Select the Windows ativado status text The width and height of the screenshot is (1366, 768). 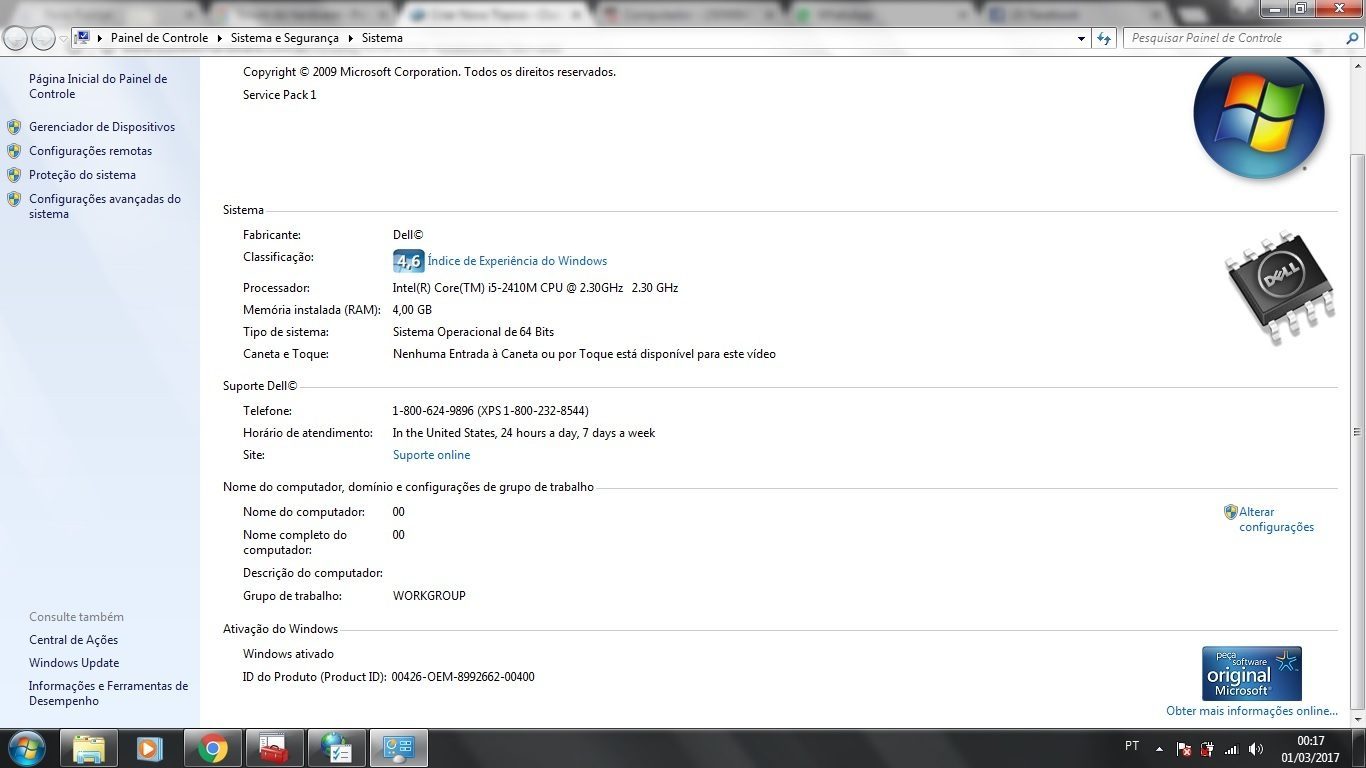[x=288, y=654]
